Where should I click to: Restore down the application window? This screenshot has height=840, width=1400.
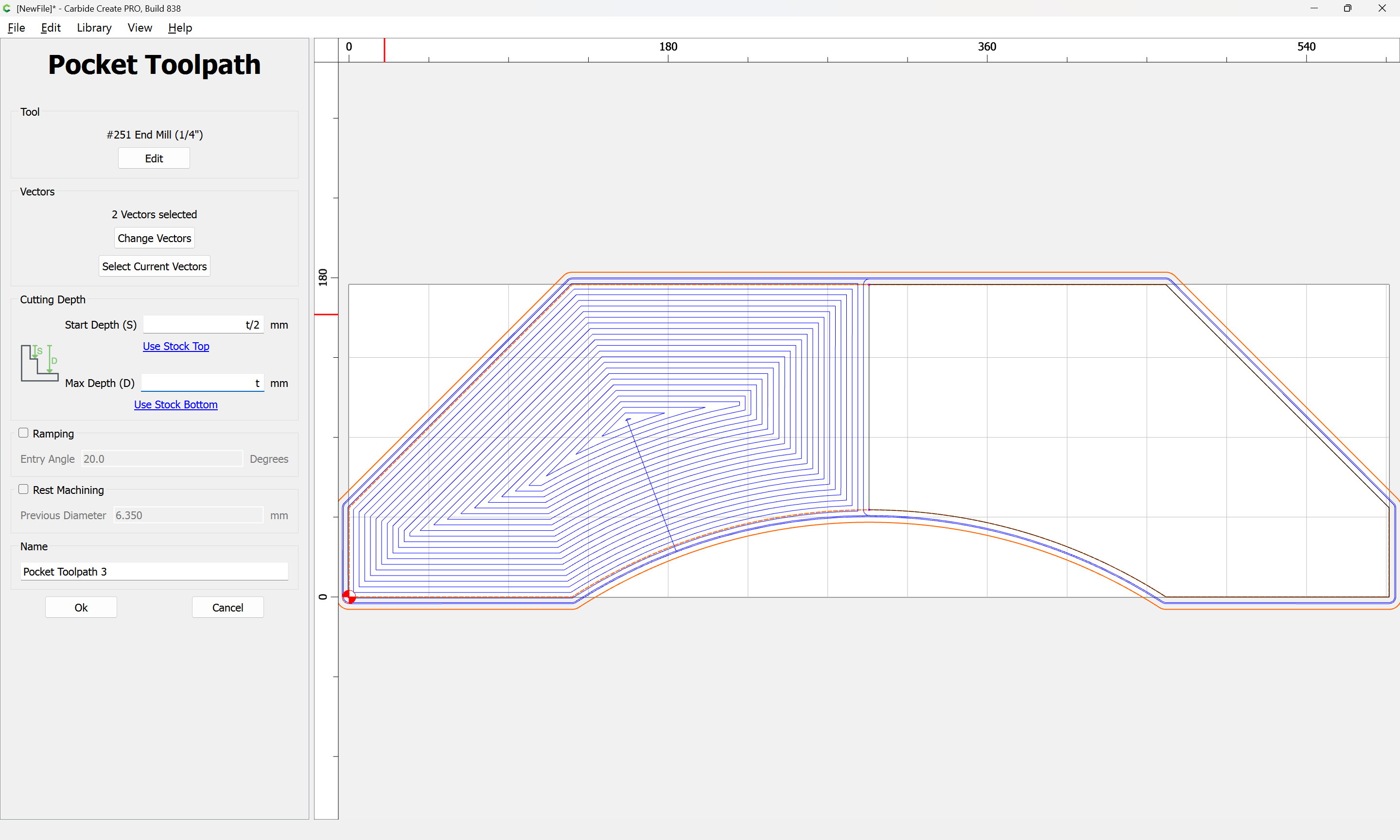tap(1347, 8)
